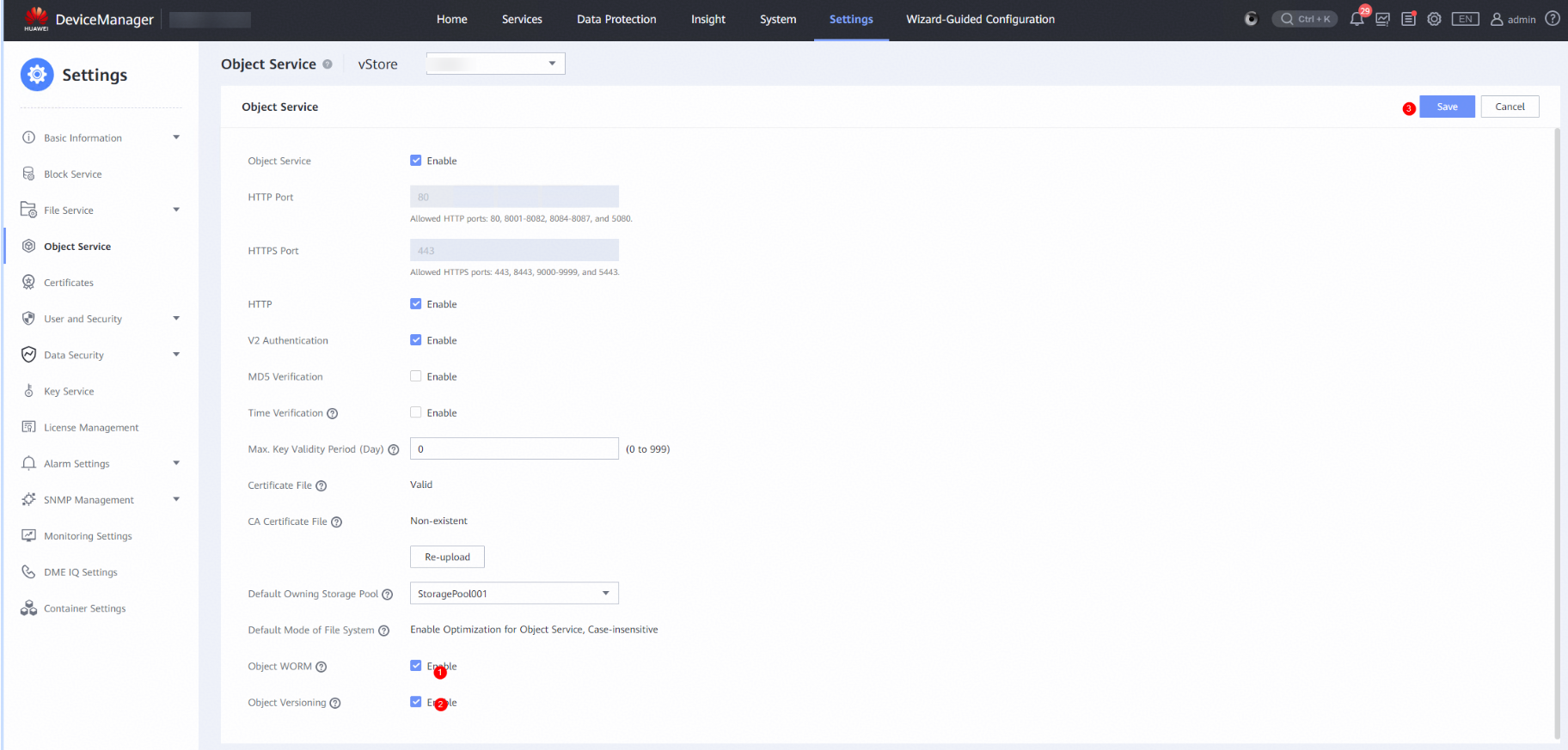Show help tooltip for Object Versioning
The image size is (1568, 750).
click(x=335, y=703)
